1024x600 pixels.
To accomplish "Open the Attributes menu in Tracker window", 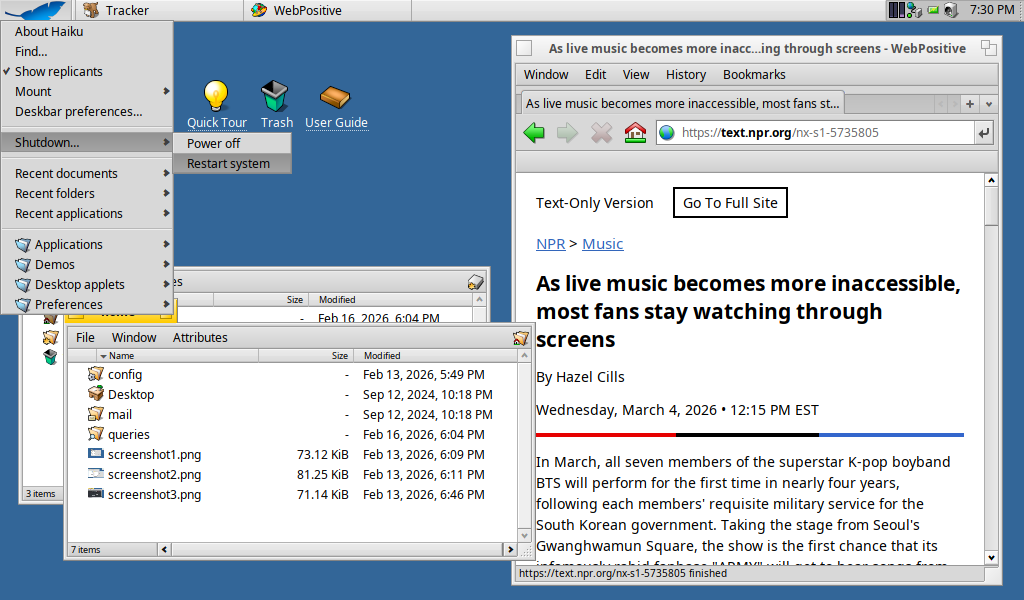I will 200,338.
